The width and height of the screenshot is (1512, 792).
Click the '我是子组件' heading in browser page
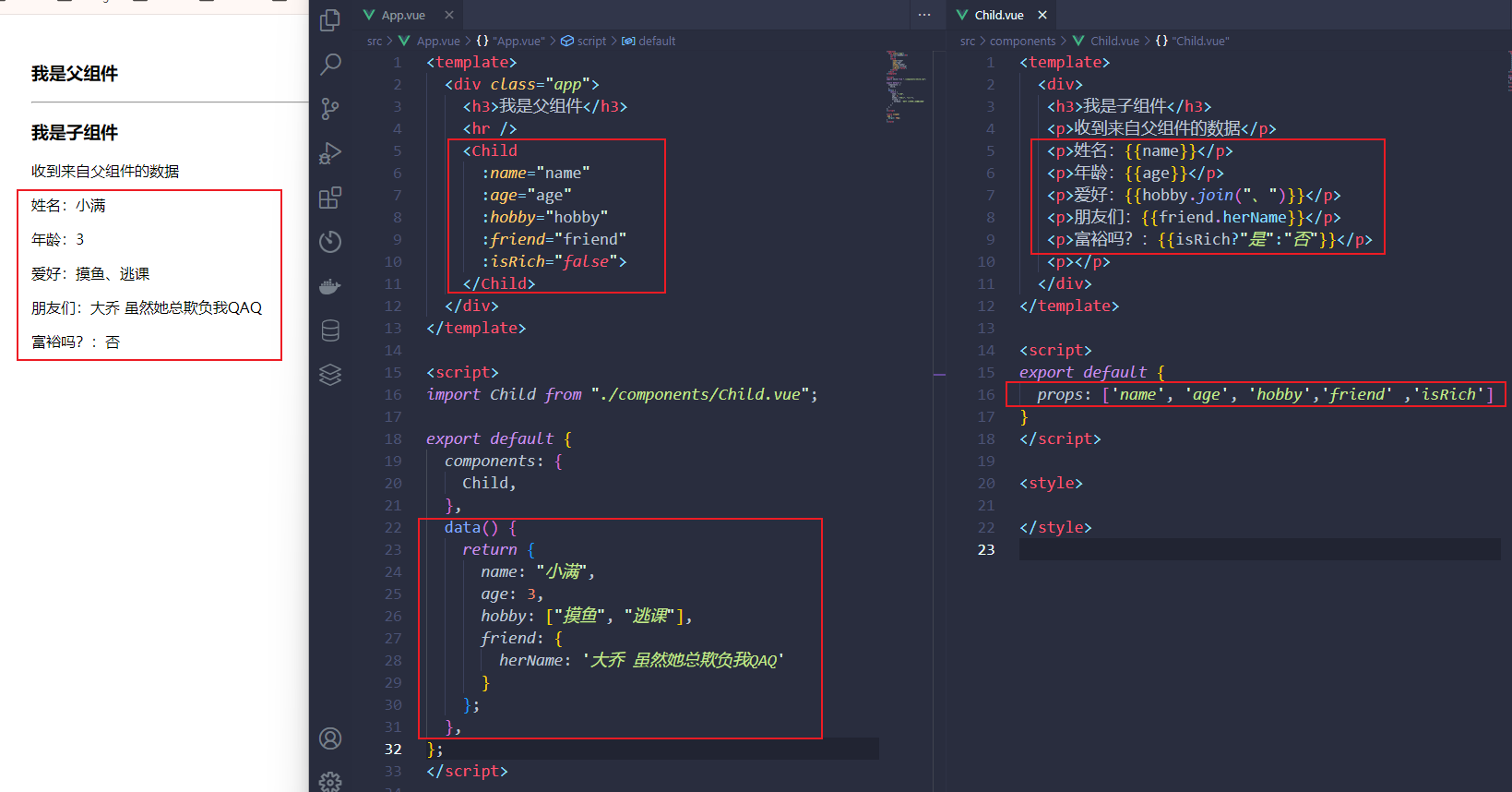pos(75,133)
